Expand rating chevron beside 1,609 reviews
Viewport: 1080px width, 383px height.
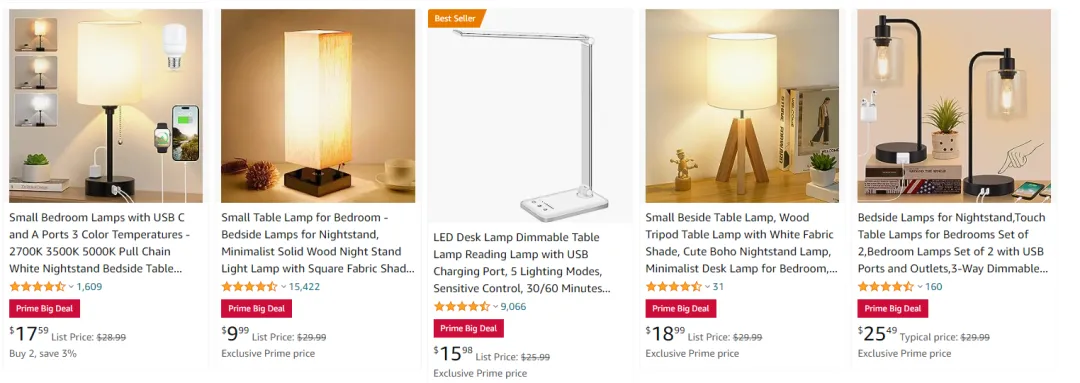(71, 287)
